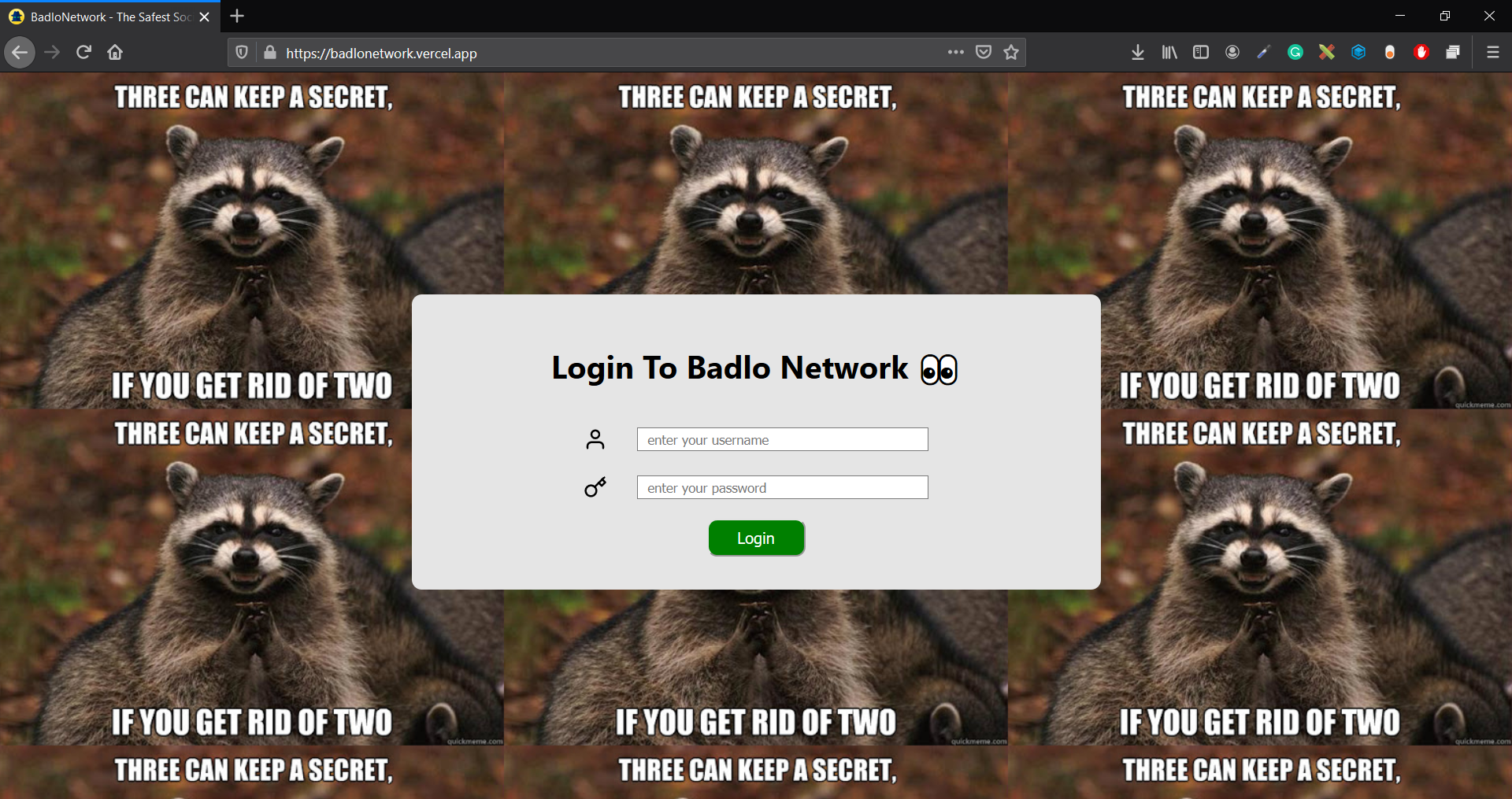Open the tracking protection shield icon
1512x799 pixels.
(242, 53)
